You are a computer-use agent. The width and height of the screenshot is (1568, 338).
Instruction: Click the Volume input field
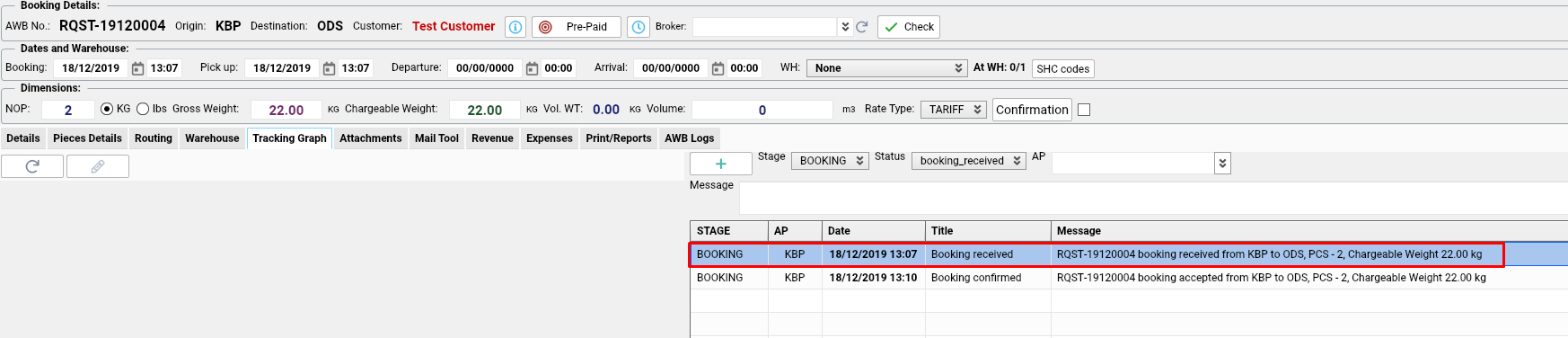(762, 110)
